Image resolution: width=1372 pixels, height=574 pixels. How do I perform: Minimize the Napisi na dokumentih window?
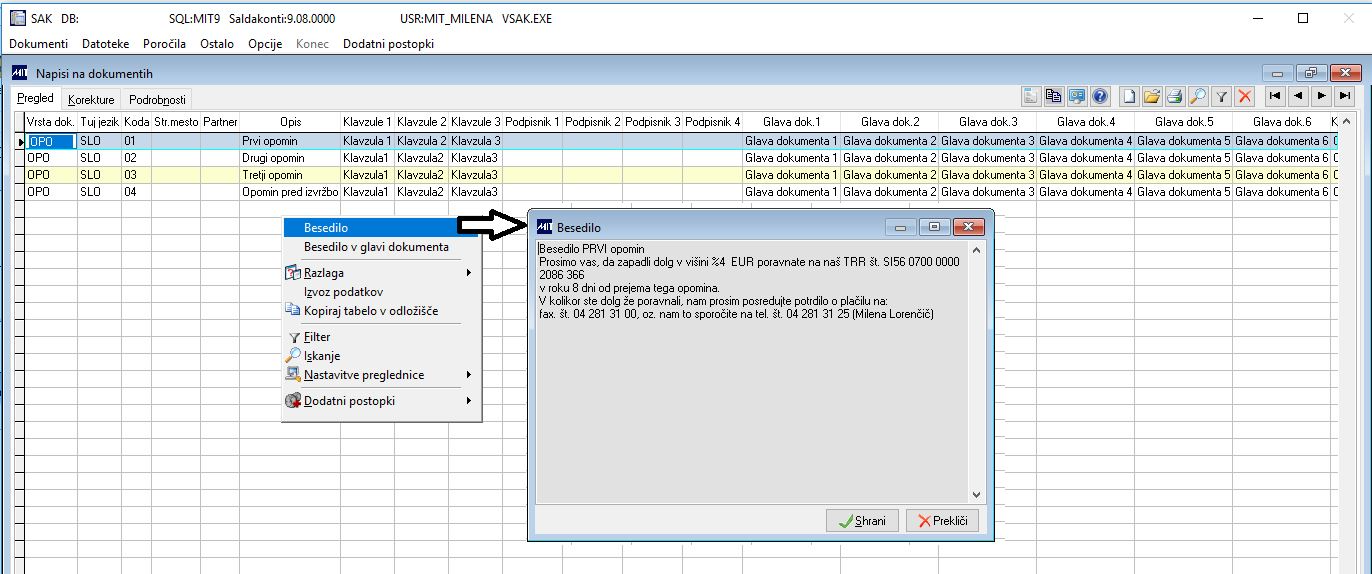pos(1277,73)
